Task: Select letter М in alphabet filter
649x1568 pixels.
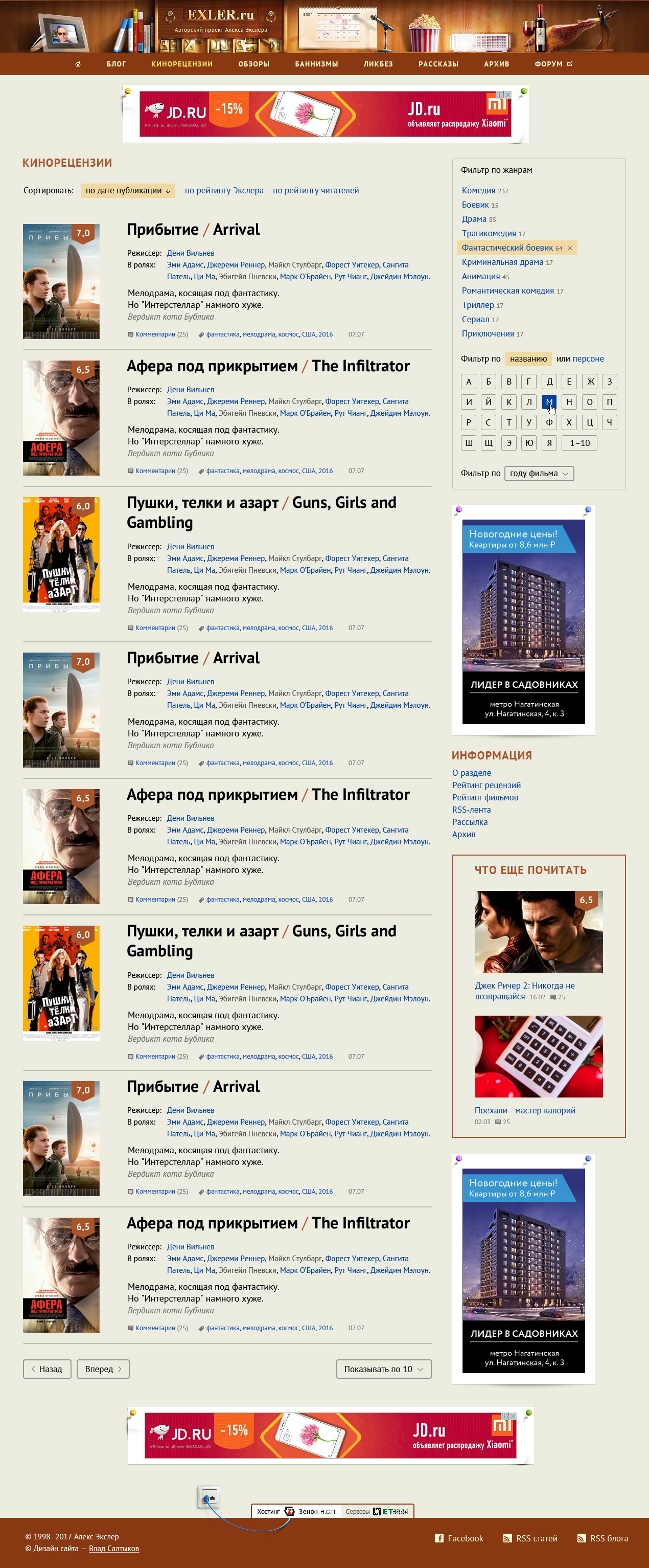Action: point(549,402)
